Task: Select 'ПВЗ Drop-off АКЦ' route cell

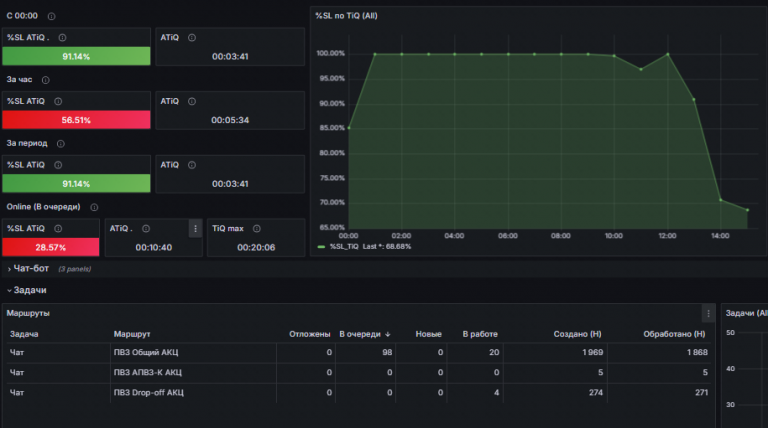Action: click(x=148, y=392)
